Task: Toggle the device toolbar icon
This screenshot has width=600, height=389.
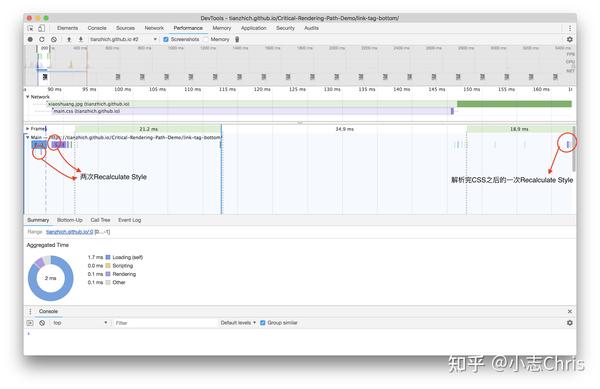Action: (x=41, y=28)
